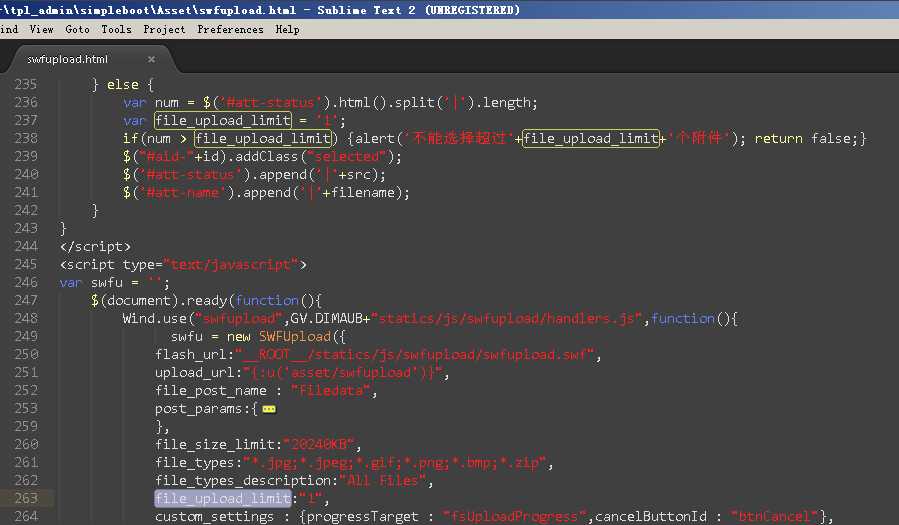899x525 pixels.
Task: Click 'var swfu' declaration on line 246
Action: pyautogui.click(x=91, y=283)
